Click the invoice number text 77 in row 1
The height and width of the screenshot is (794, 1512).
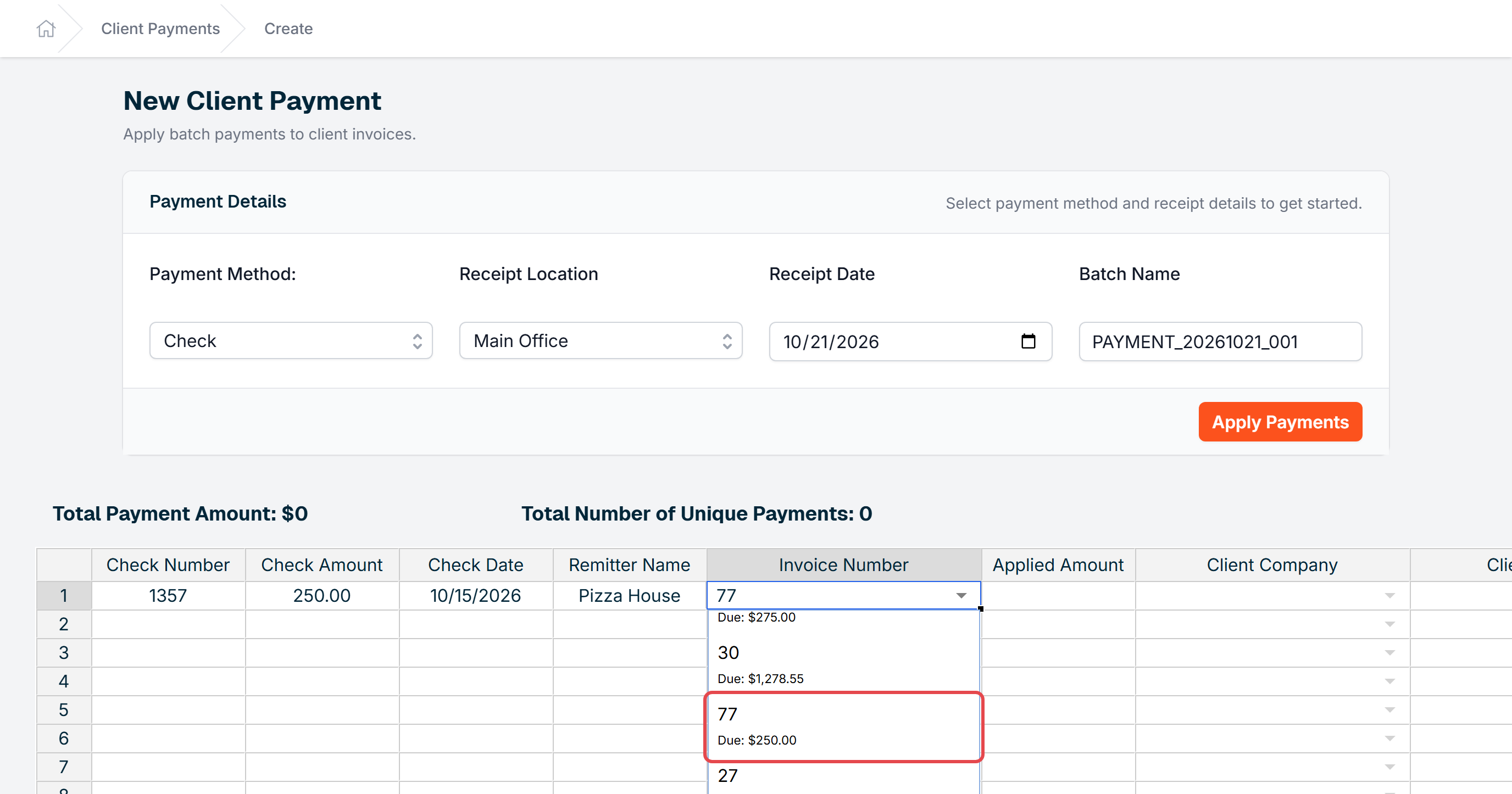(x=727, y=596)
